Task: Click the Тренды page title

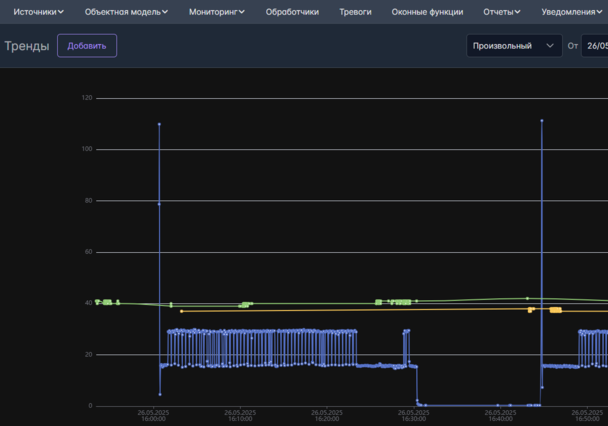Action: click(x=27, y=46)
